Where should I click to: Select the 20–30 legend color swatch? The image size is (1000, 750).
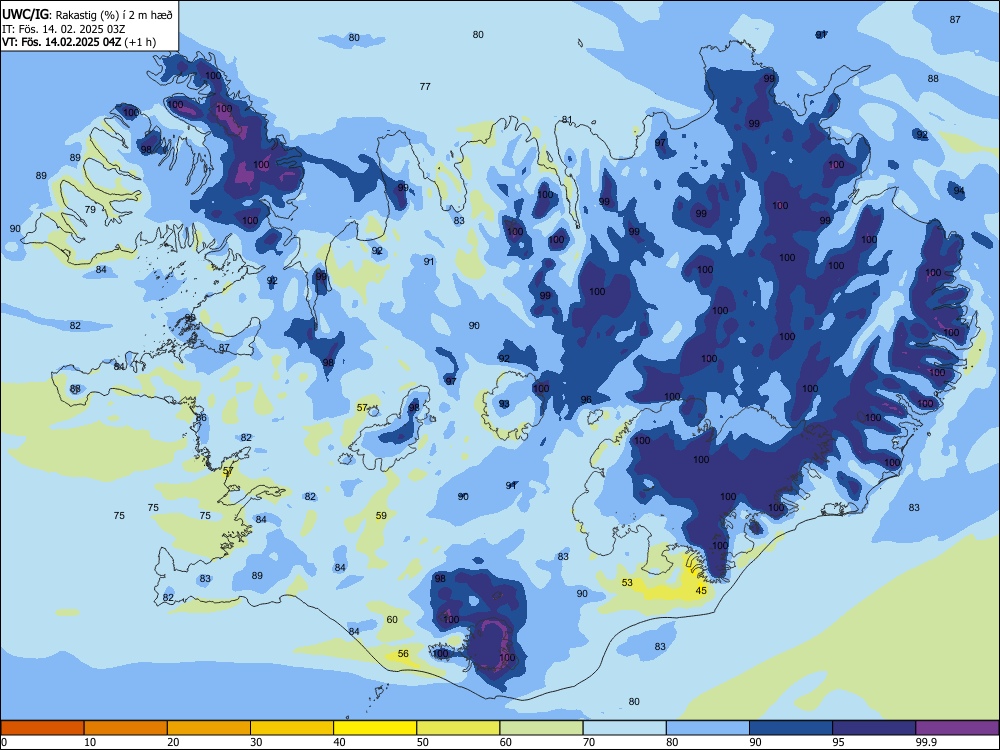tap(209, 728)
